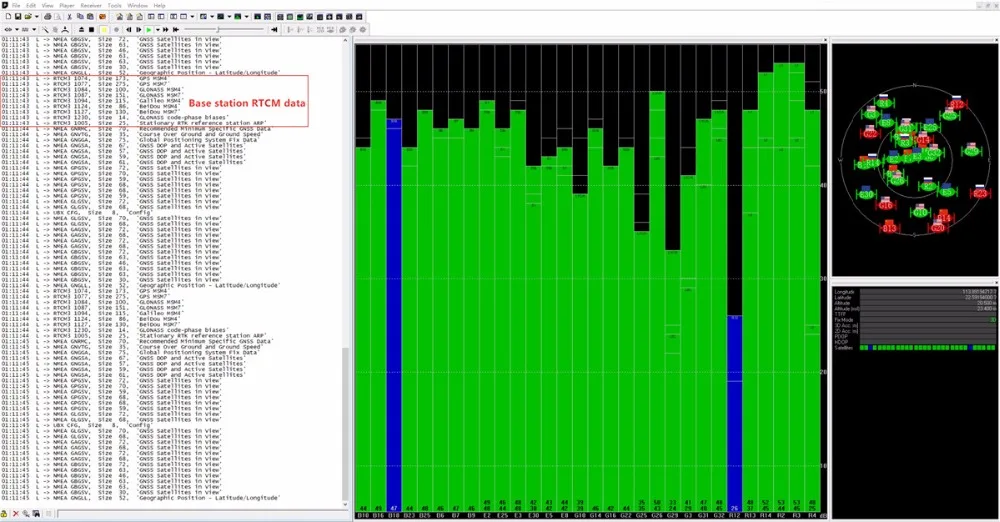
Task: Open the Window menu
Action: pos(137,5)
